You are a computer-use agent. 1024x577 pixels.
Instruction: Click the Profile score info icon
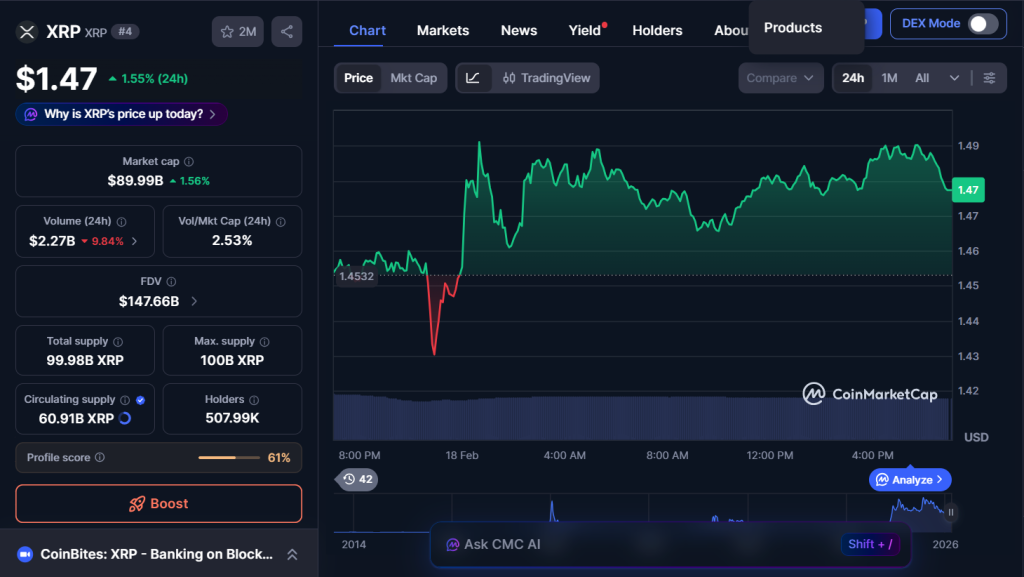coord(100,458)
